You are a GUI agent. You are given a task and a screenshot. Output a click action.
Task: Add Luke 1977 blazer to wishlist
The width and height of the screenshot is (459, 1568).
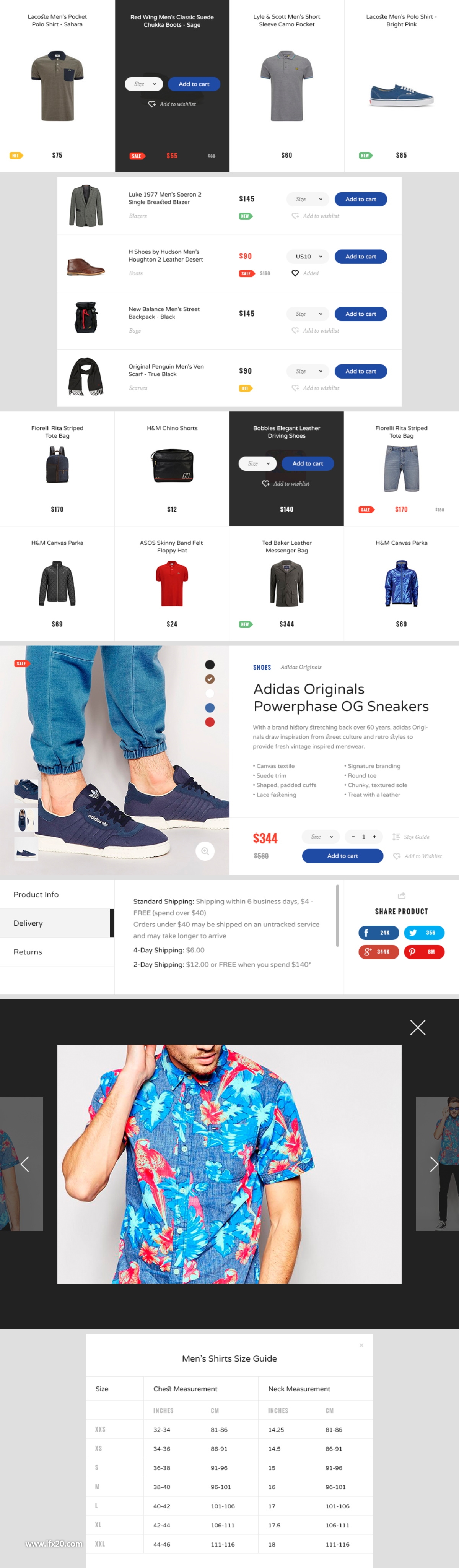coord(315,216)
